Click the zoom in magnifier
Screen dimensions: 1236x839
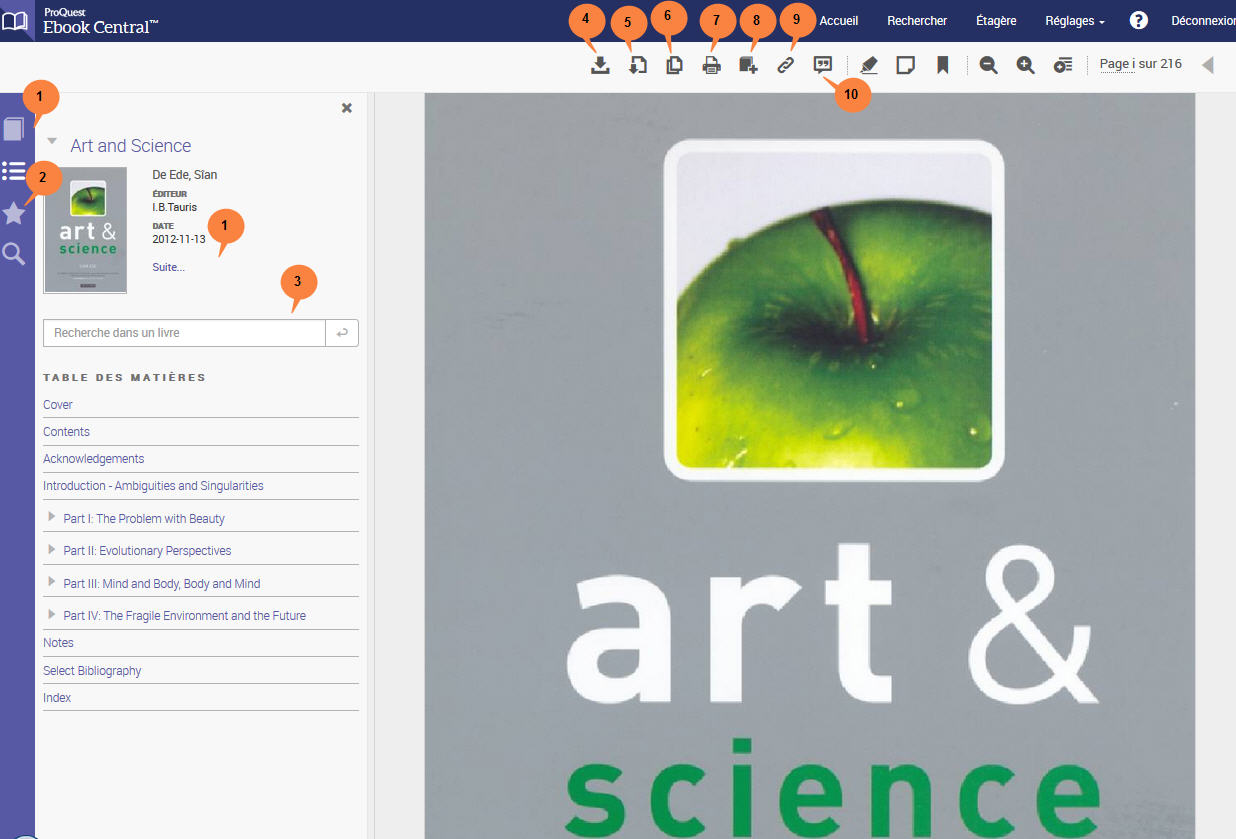click(x=1026, y=66)
